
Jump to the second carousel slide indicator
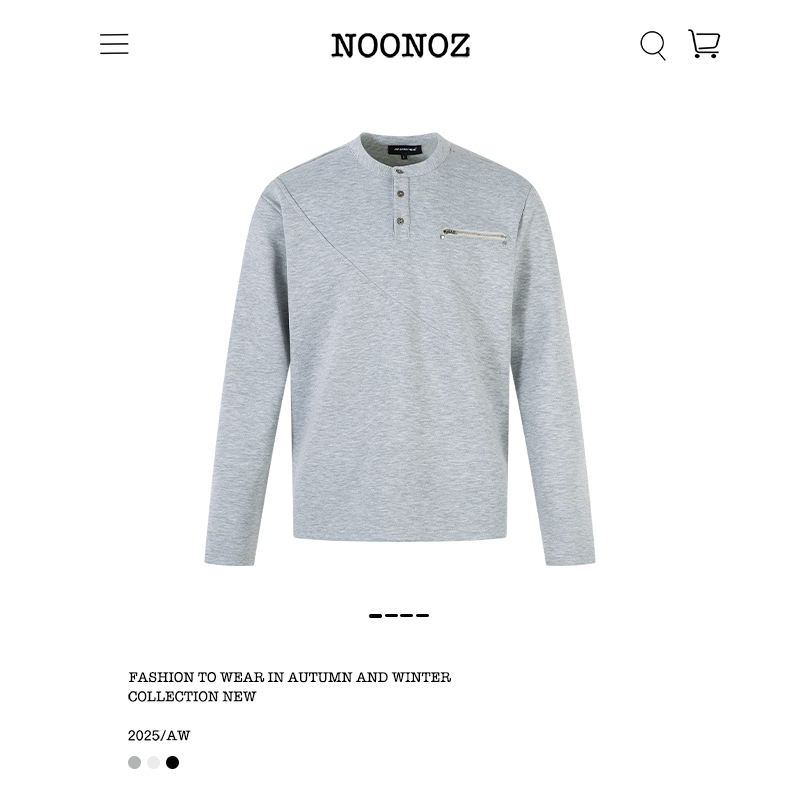(x=391, y=616)
